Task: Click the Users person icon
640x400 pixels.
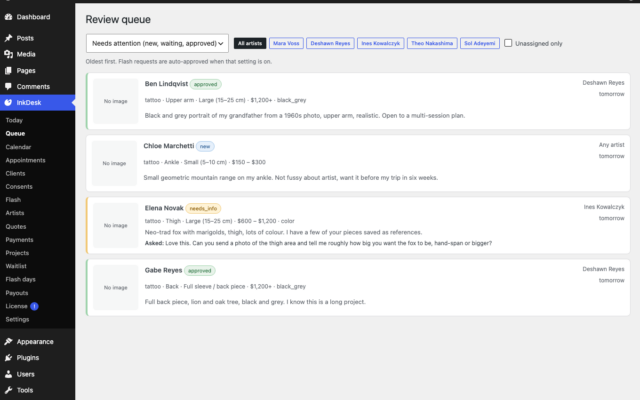Action: pos(8,374)
